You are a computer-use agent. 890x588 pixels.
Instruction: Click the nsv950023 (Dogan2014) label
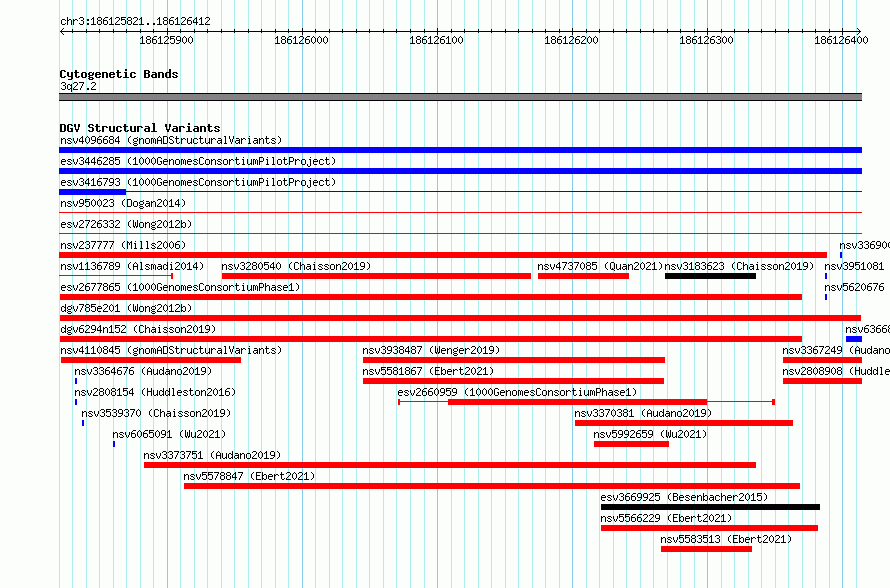point(123,203)
